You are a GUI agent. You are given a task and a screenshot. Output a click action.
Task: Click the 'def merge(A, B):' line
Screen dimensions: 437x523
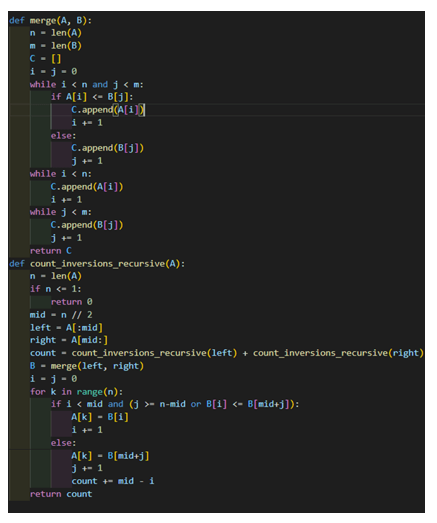click(x=50, y=20)
